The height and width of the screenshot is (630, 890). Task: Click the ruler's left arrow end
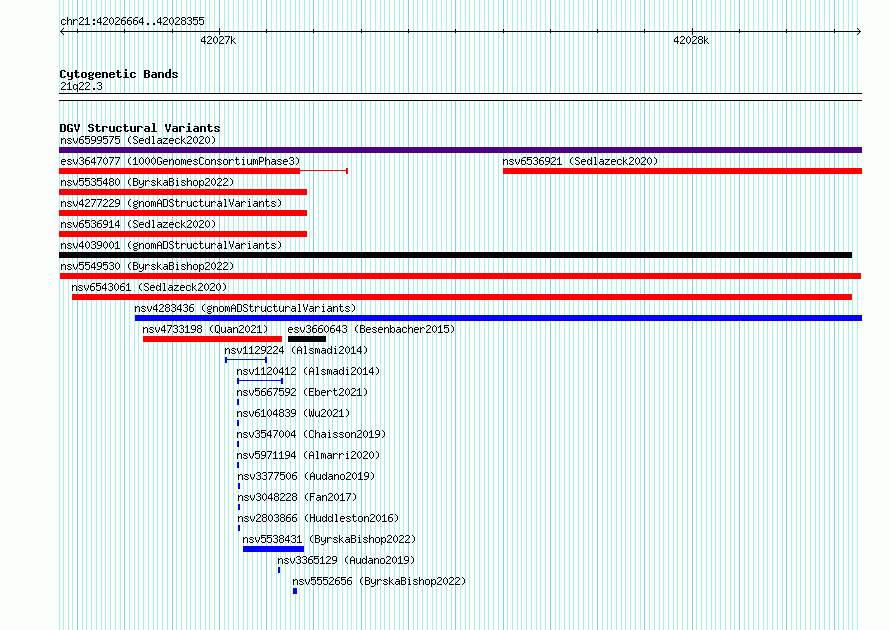(62, 31)
